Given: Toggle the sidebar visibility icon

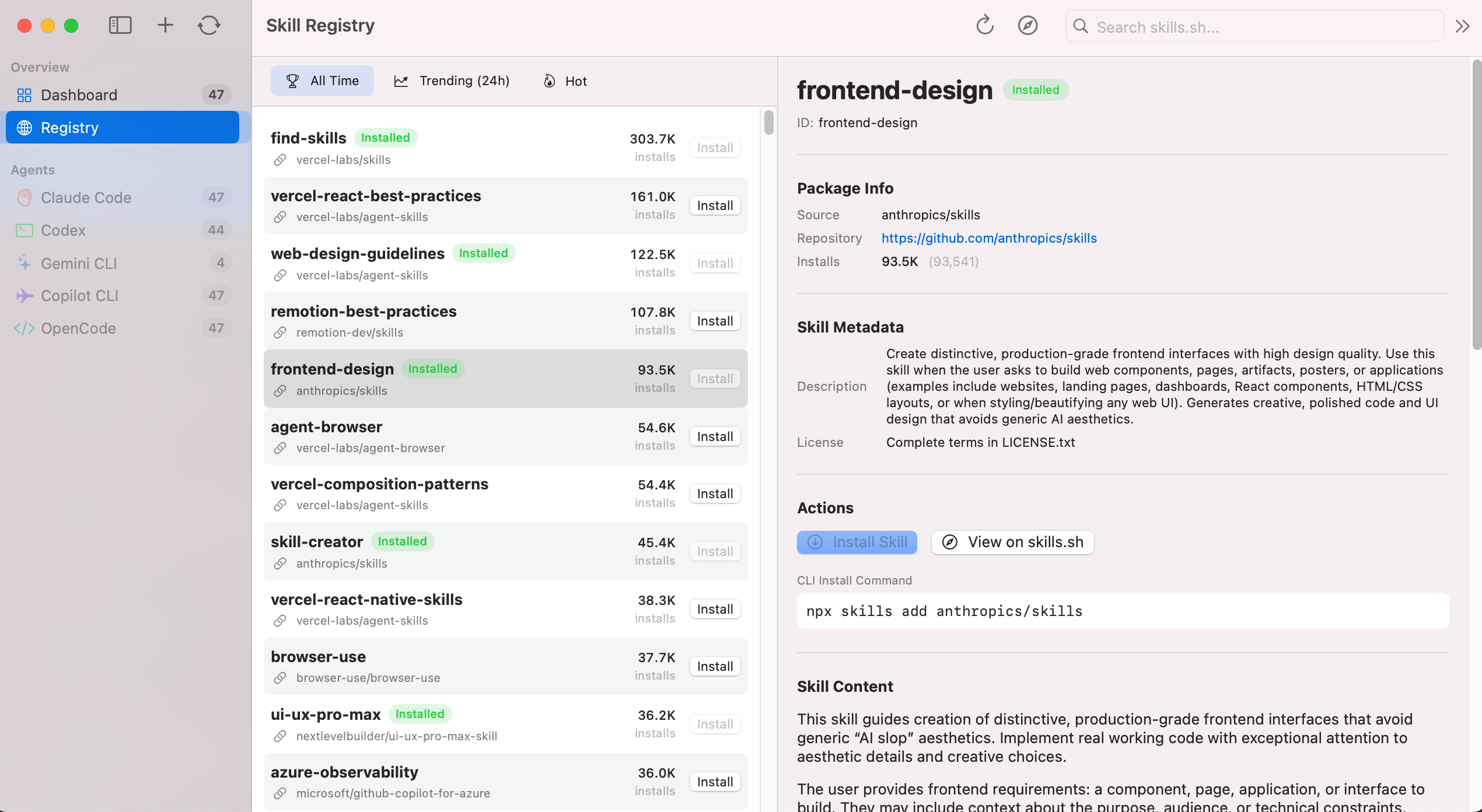Looking at the screenshot, I should (x=120, y=25).
